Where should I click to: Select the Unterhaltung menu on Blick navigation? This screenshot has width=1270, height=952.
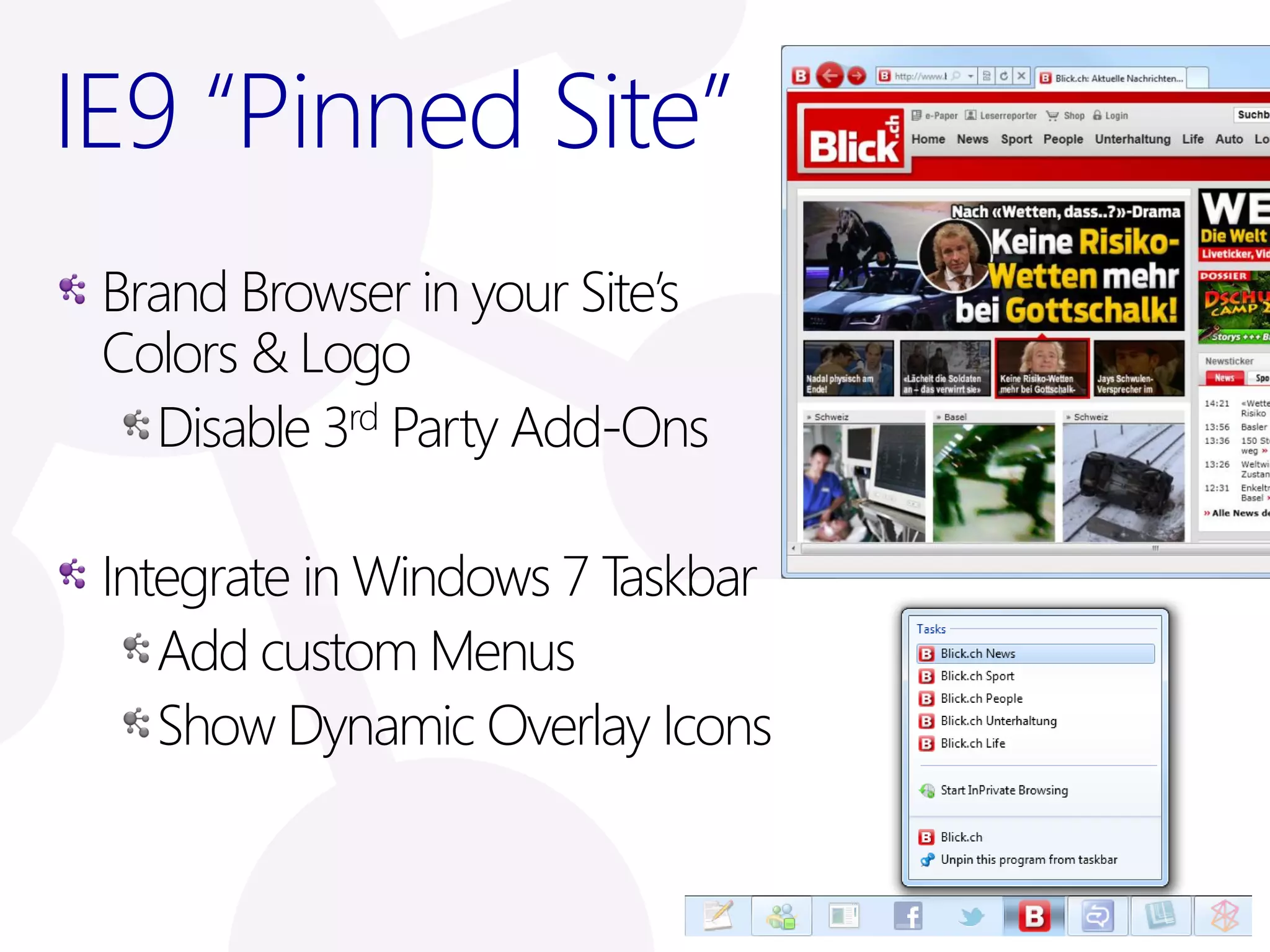coord(1132,139)
